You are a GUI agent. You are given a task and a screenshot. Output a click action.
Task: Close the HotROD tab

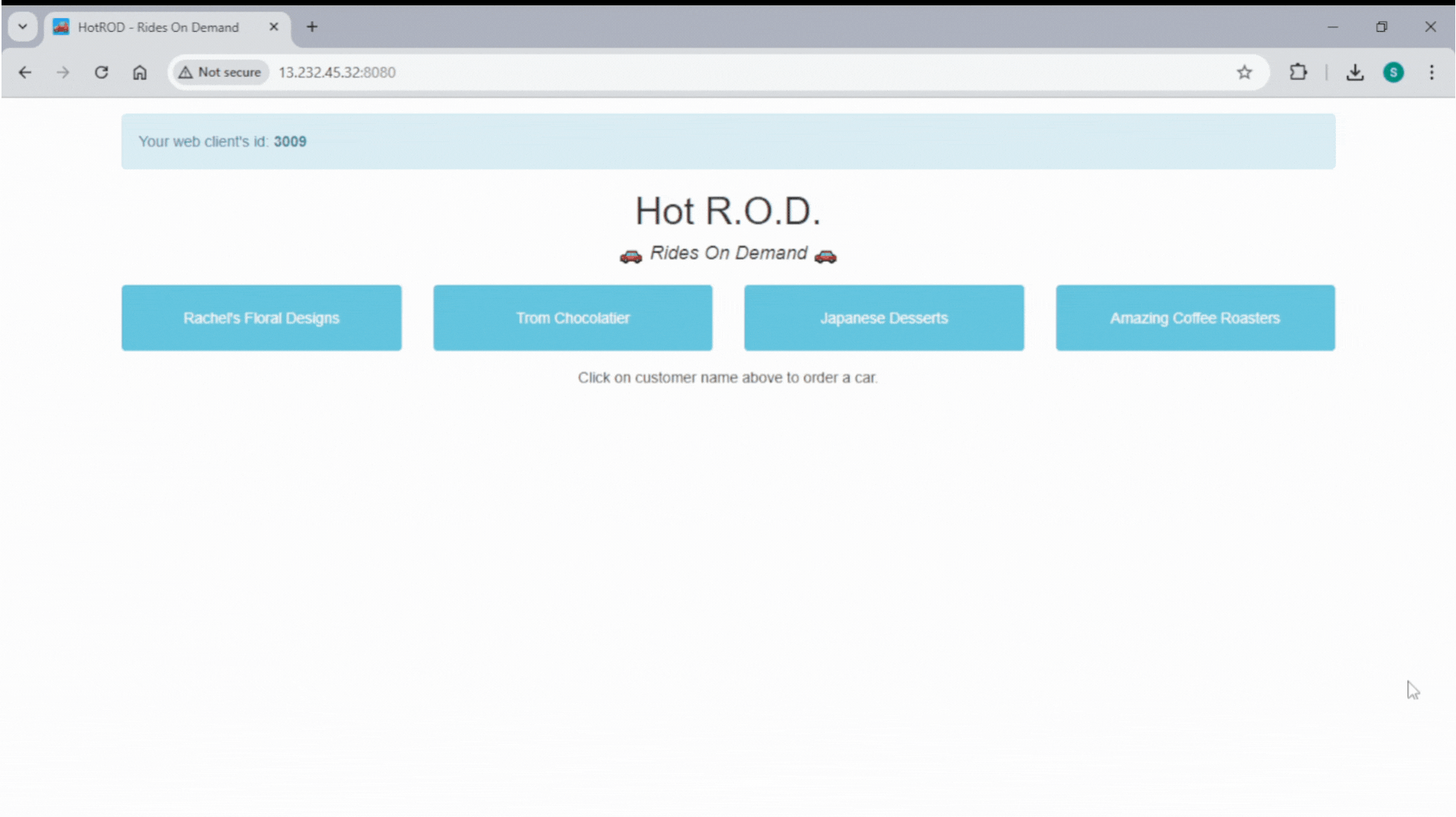(x=274, y=27)
